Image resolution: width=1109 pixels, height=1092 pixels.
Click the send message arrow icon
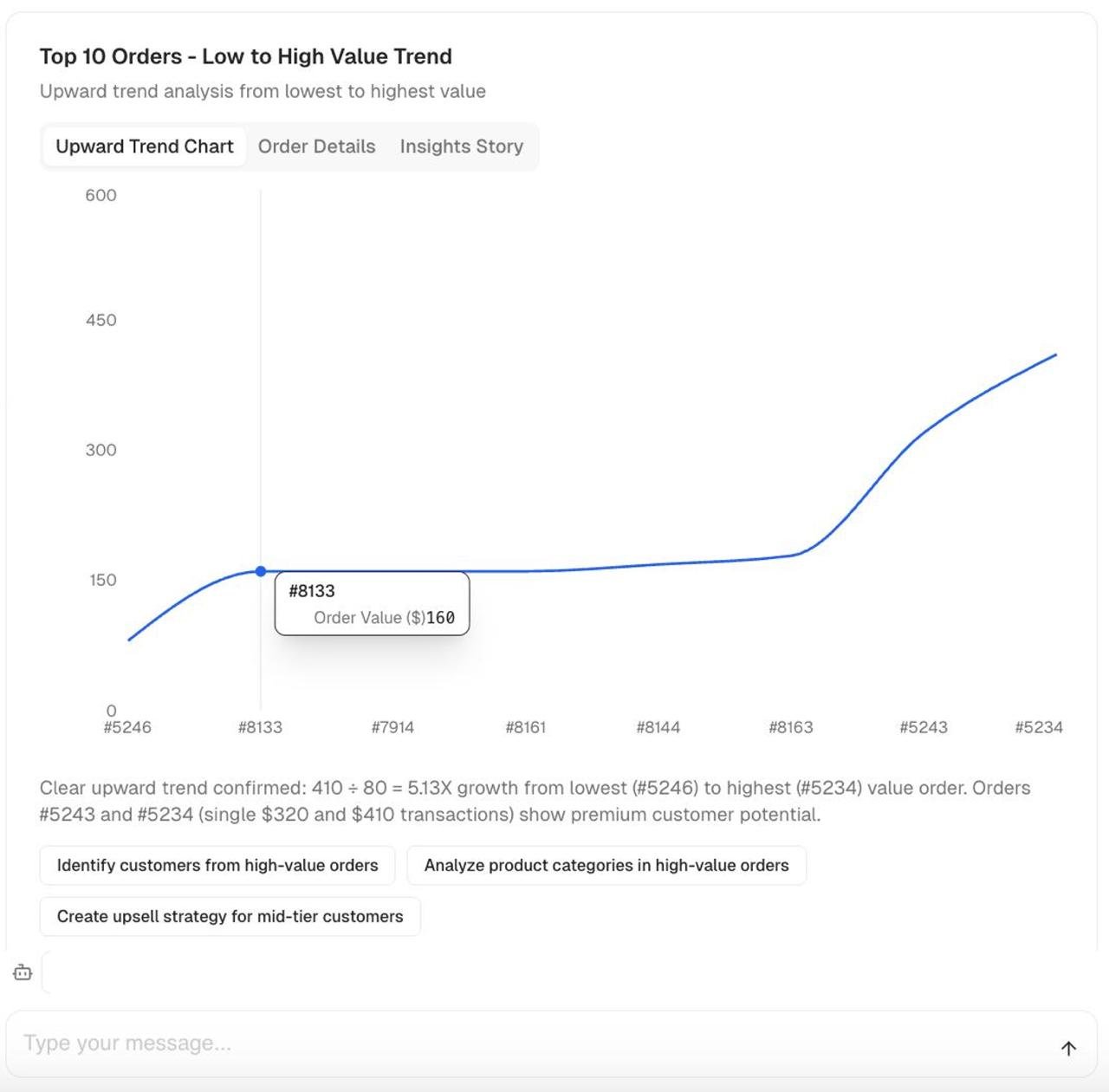[x=1068, y=1049]
